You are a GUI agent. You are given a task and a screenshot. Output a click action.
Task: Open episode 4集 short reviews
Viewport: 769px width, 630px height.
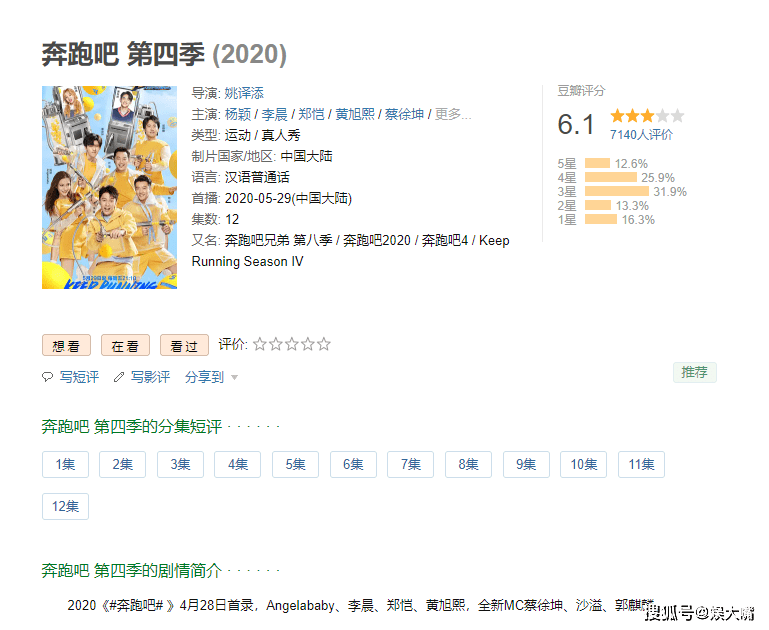coord(237,464)
